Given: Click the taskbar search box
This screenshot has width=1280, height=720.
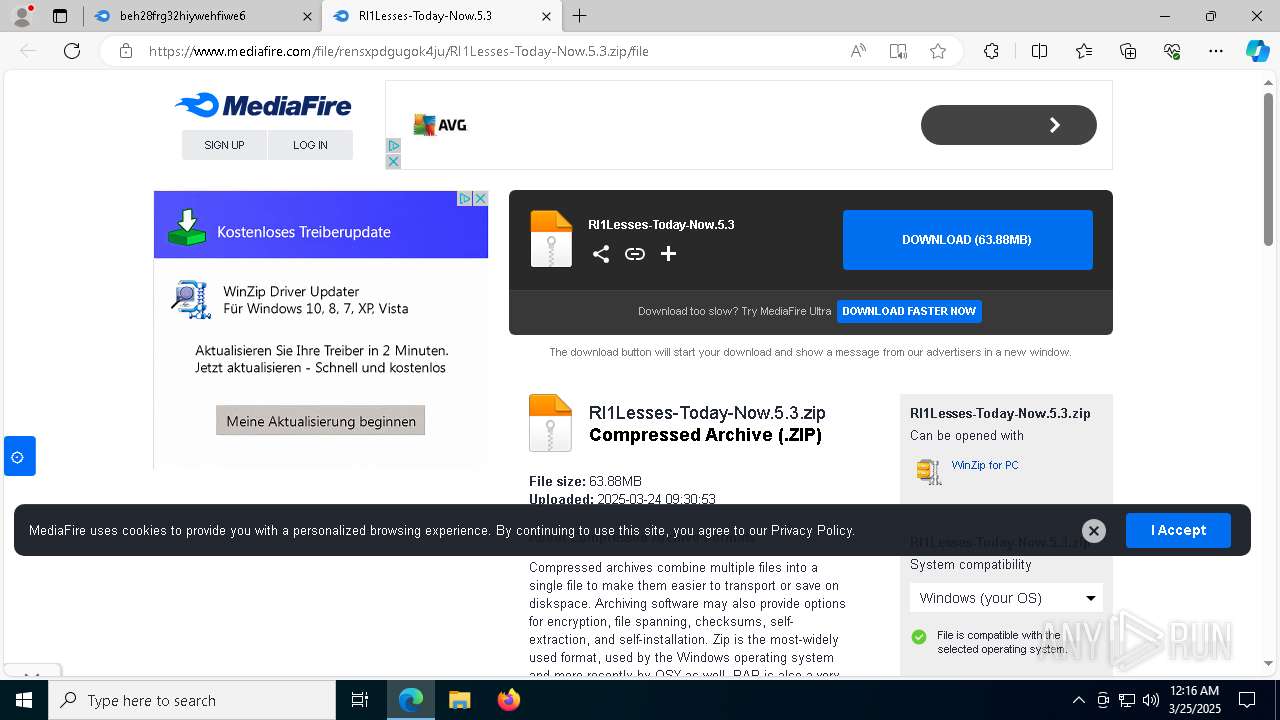Looking at the screenshot, I should pos(192,700).
